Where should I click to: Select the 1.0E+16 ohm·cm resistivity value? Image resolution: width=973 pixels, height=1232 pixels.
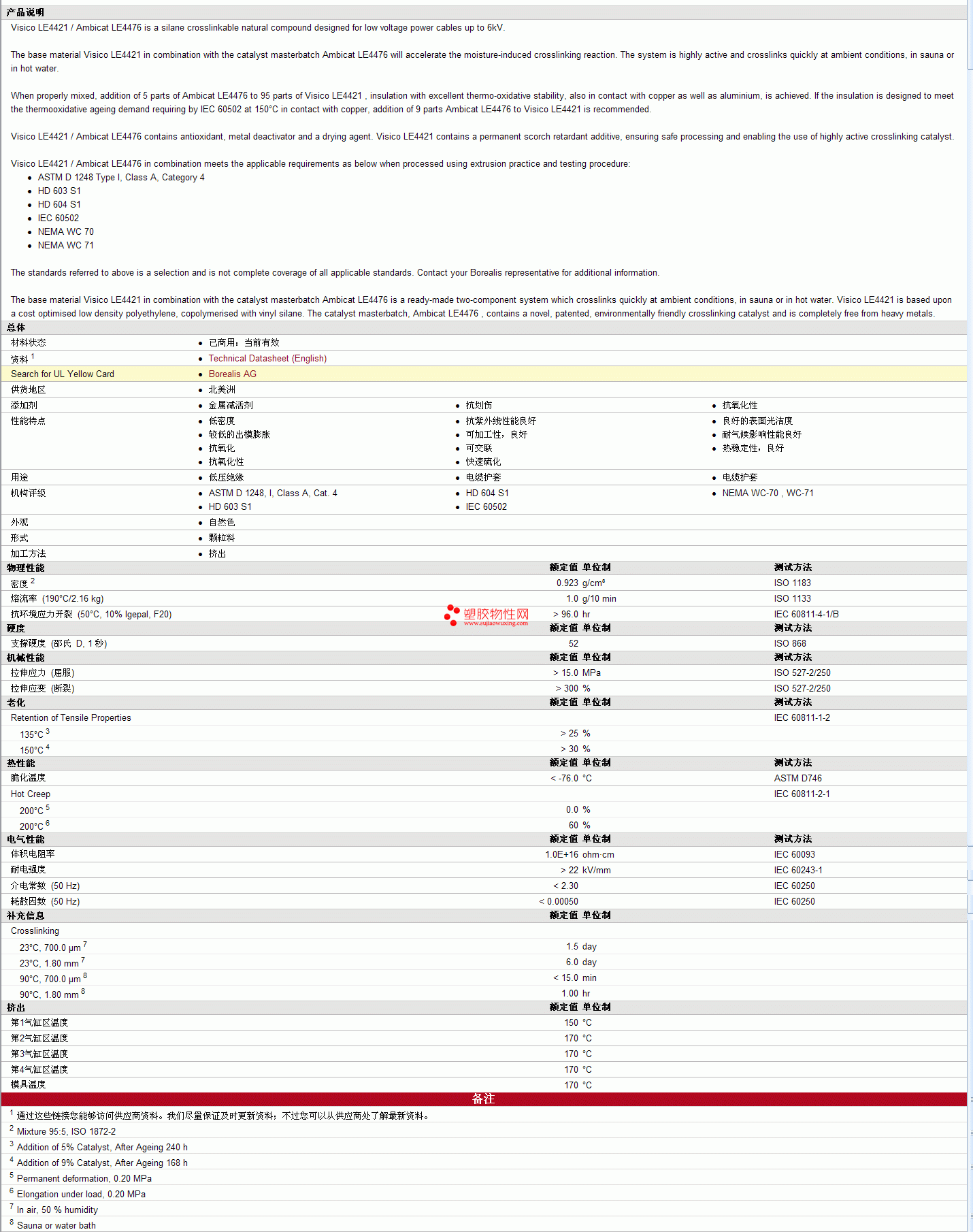tap(580, 854)
